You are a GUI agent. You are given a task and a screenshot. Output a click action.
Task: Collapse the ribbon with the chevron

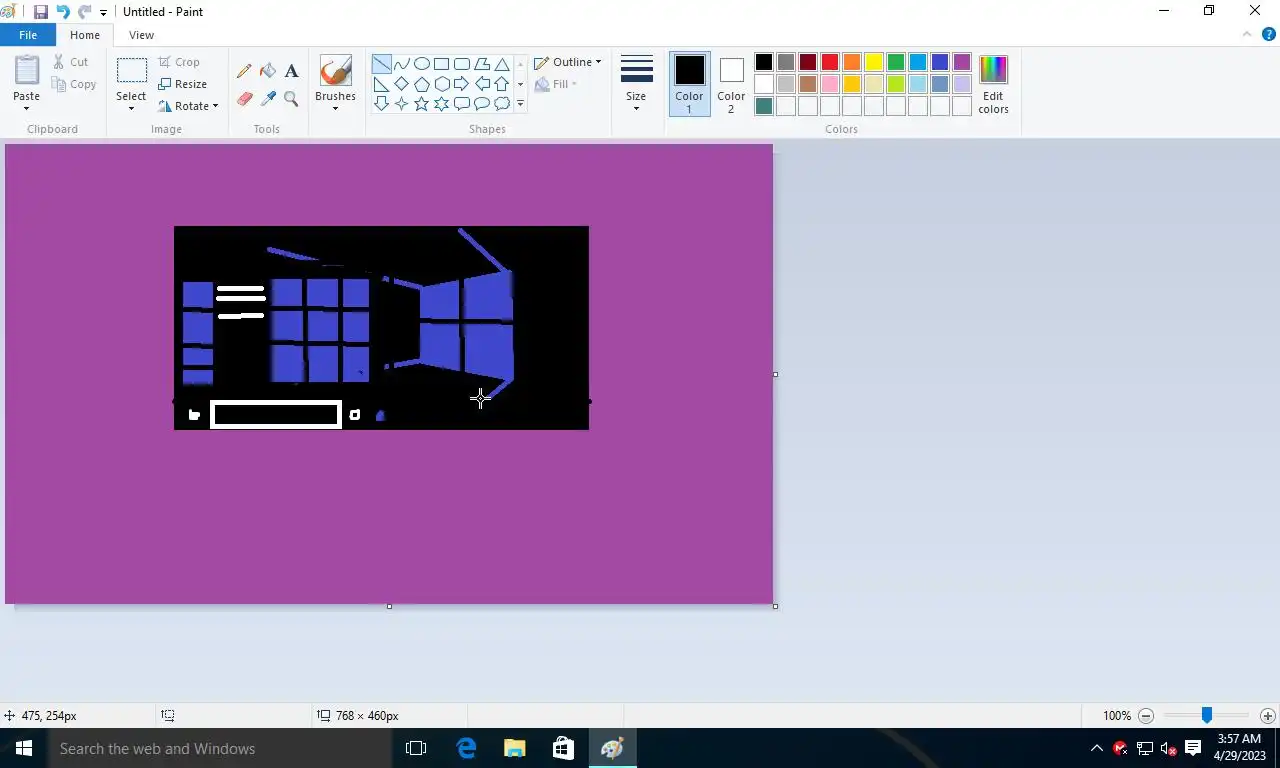tap(1247, 34)
